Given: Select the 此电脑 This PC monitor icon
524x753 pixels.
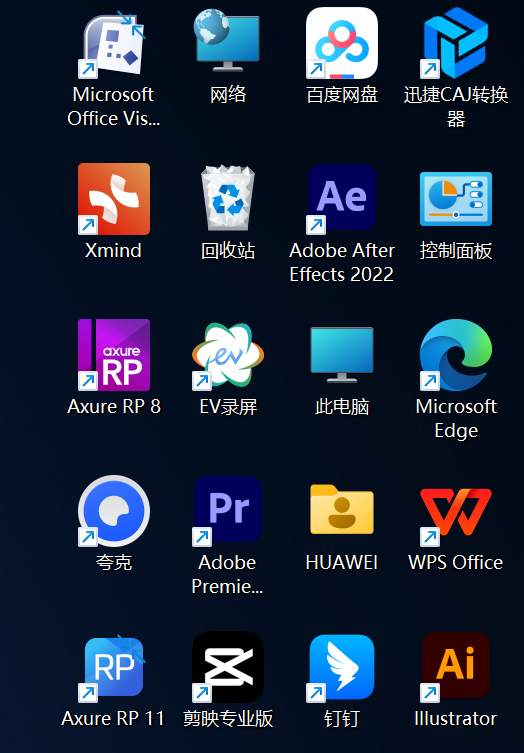Looking at the screenshot, I should click(x=341, y=355).
